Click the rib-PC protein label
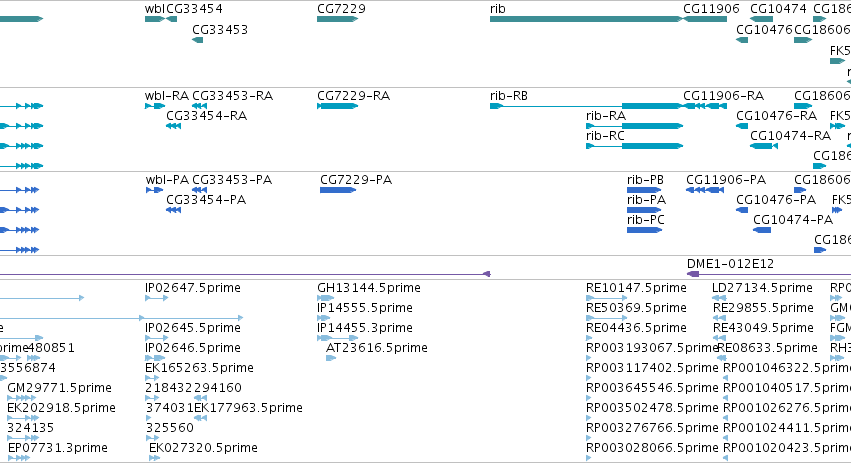851x463 pixels. 646,220
